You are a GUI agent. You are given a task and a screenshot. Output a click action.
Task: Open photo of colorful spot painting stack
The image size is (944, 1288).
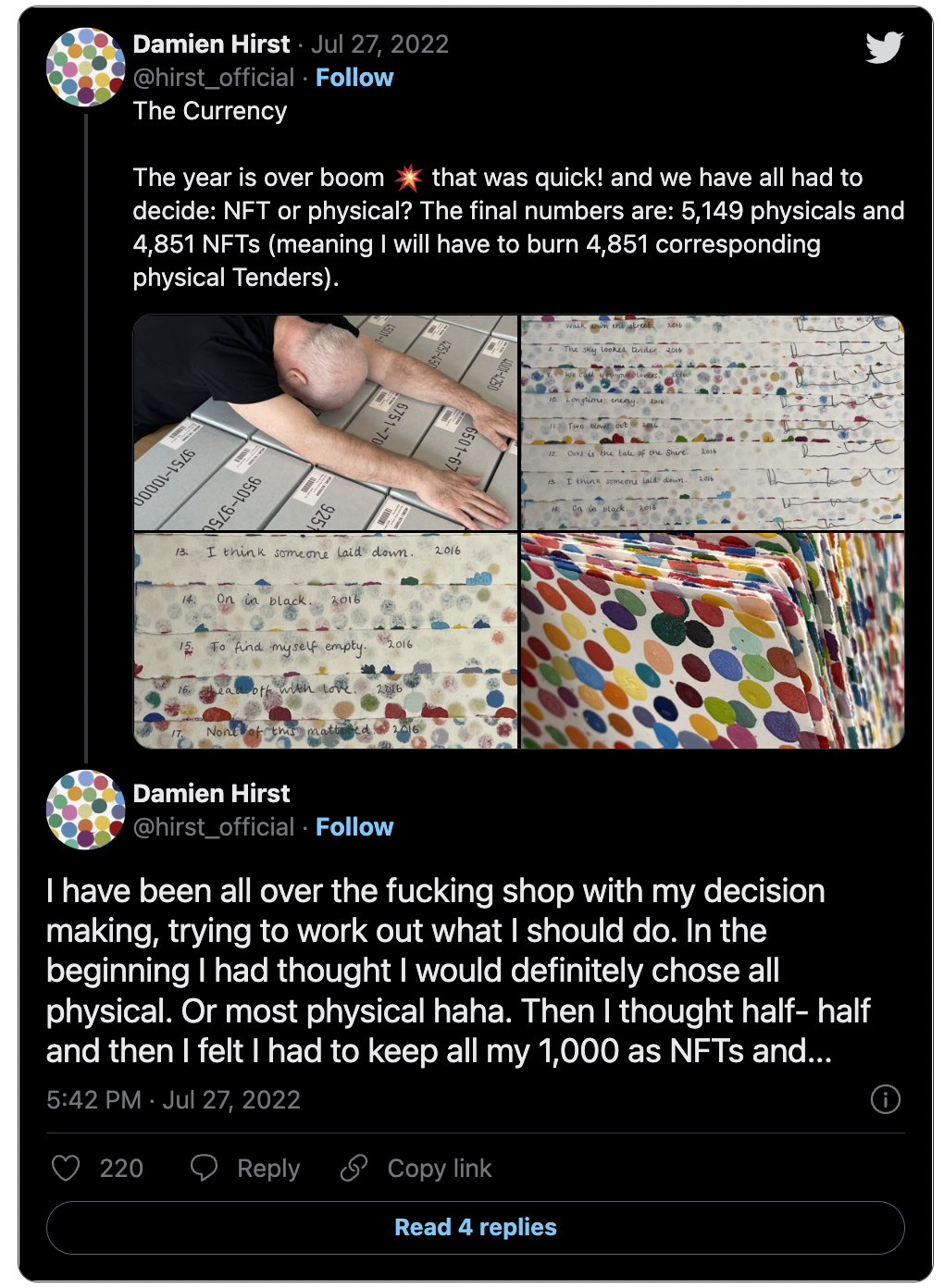tap(713, 640)
